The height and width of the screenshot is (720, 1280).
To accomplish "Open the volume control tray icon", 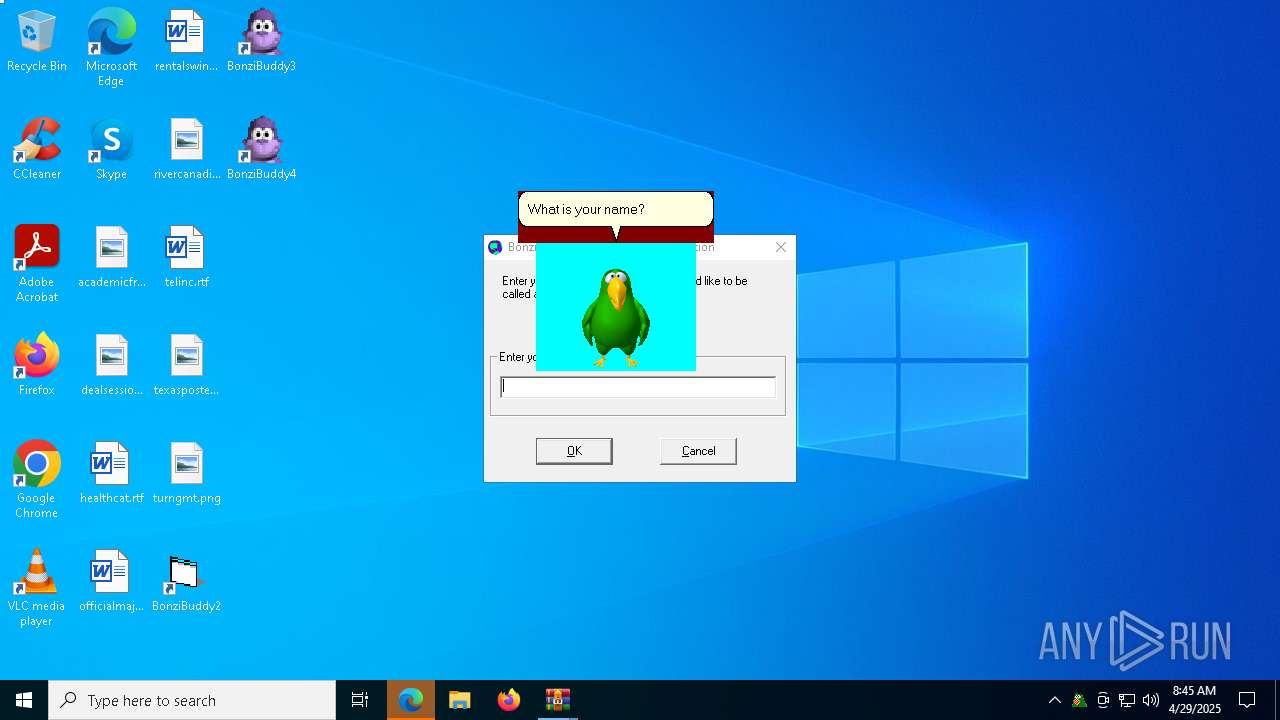I will click(x=1151, y=700).
